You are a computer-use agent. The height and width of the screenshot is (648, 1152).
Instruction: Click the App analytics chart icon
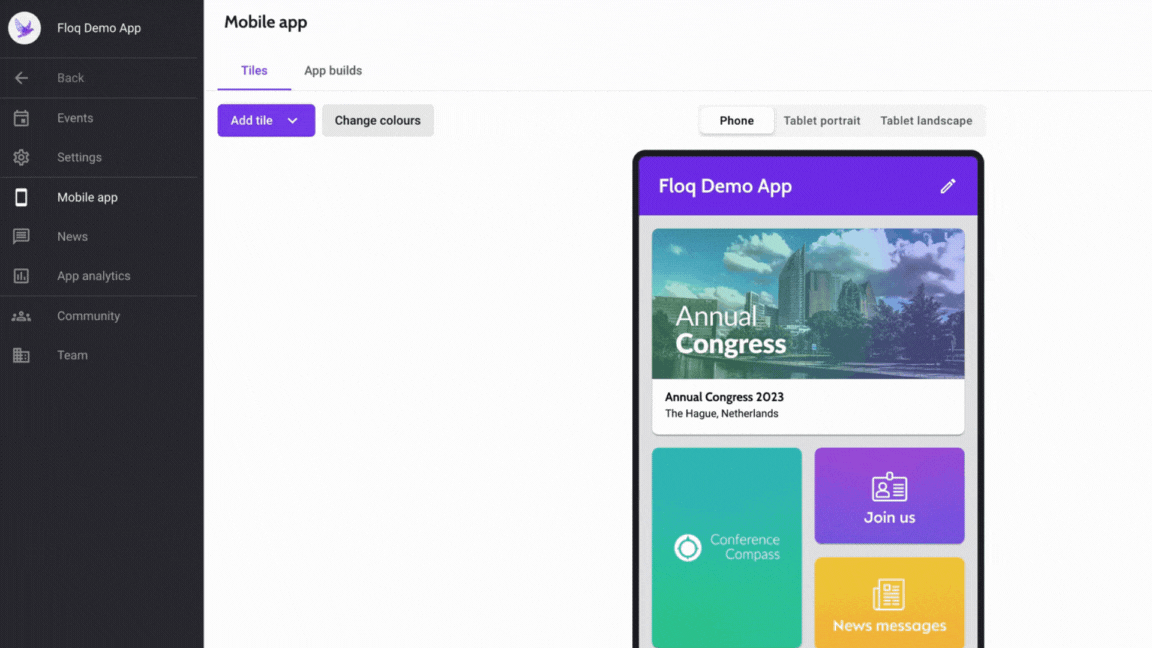click(21, 276)
